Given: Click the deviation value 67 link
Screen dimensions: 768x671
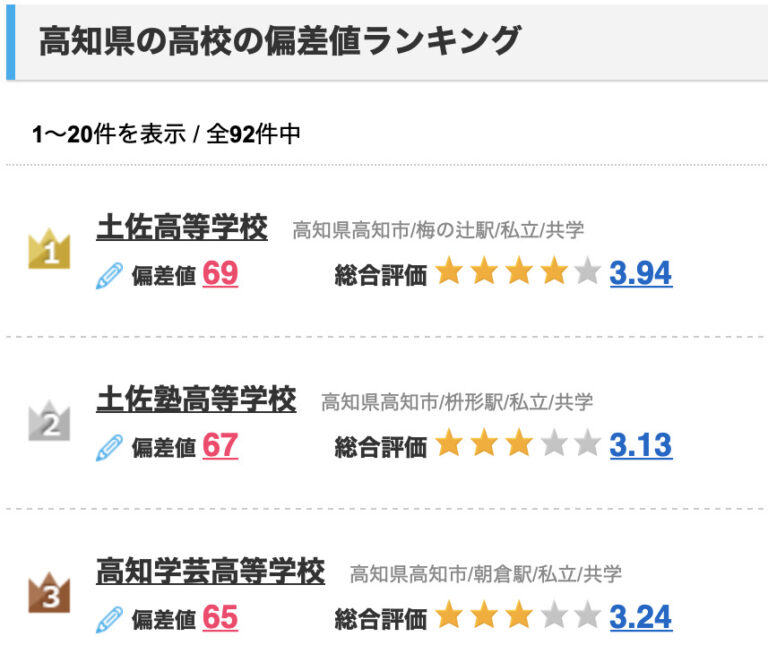Looking at the screenshot, I should pyautogui.click(x=220, y=445).
